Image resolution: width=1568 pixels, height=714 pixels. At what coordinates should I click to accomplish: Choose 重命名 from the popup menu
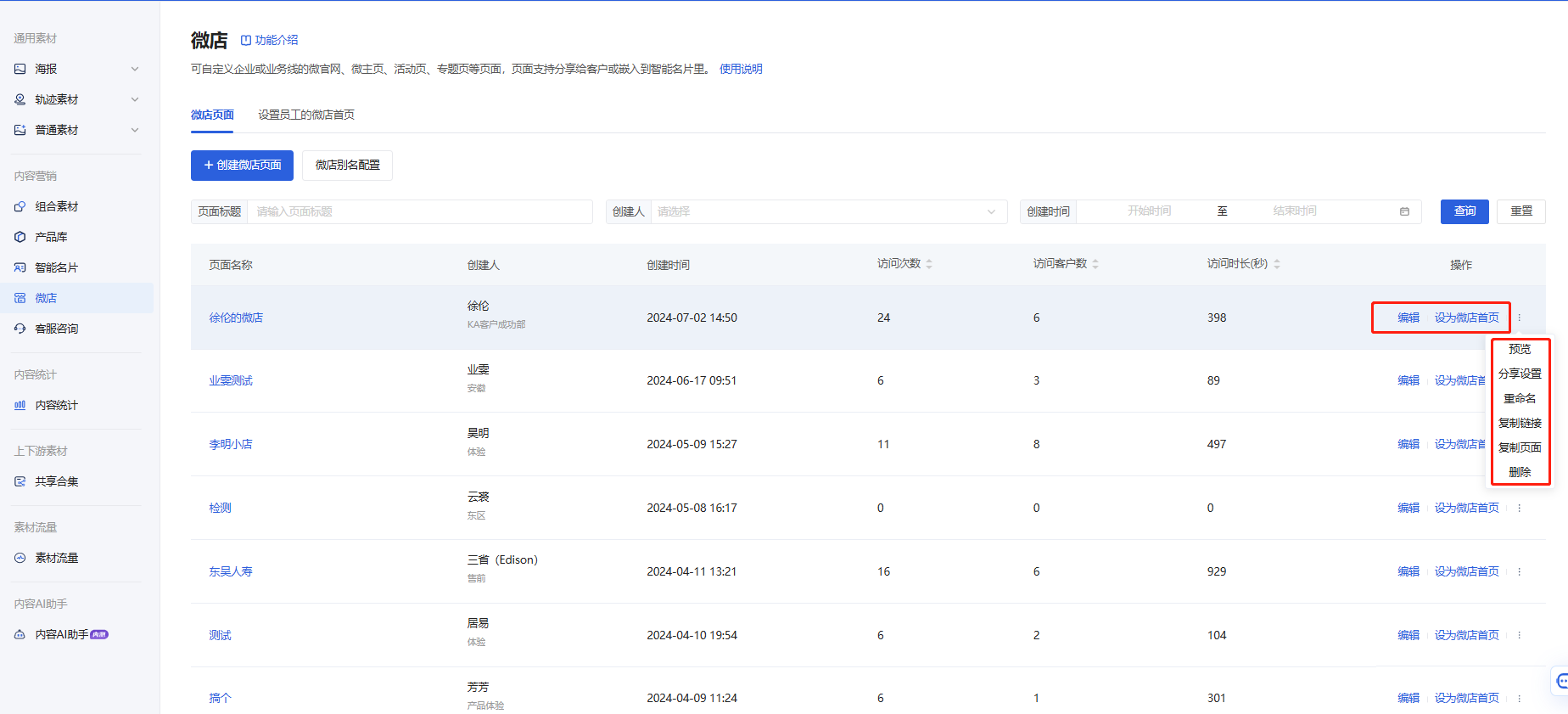click(1520, 398)
